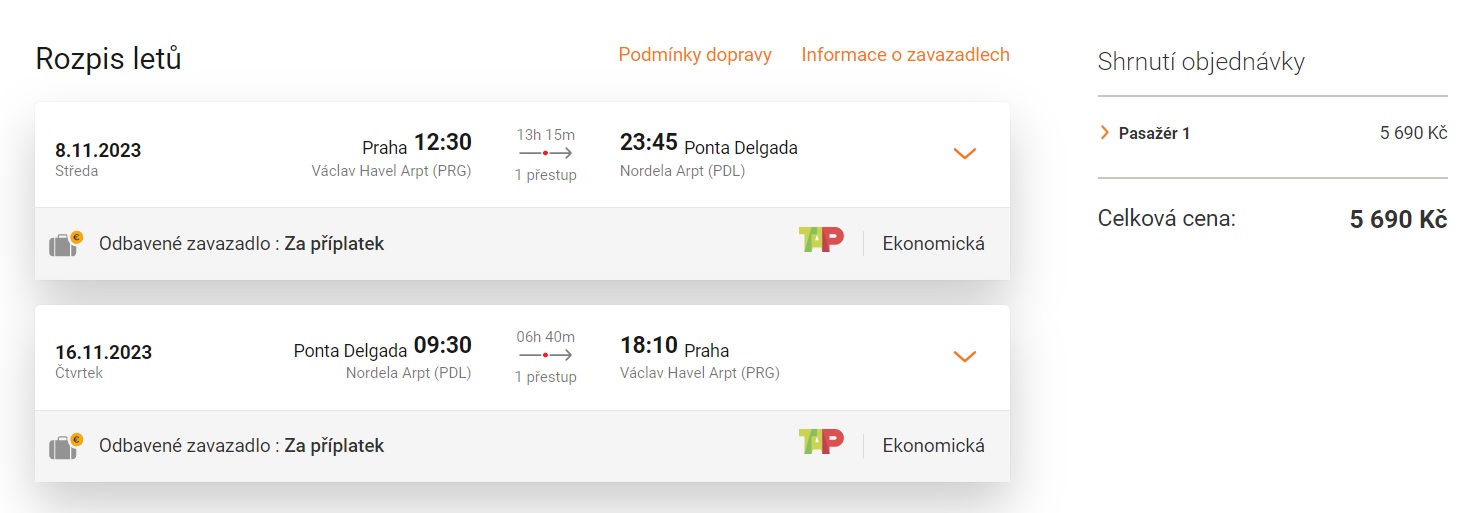Click the baggage icon for the Praha departure flight
Image resolution: width=1475 pixels, height=513 pixels.
[66, 244]
